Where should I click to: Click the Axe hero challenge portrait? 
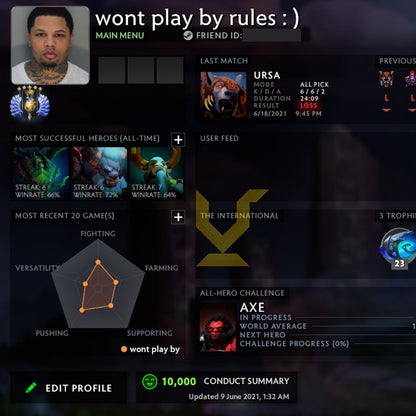(x=218, y=328)
